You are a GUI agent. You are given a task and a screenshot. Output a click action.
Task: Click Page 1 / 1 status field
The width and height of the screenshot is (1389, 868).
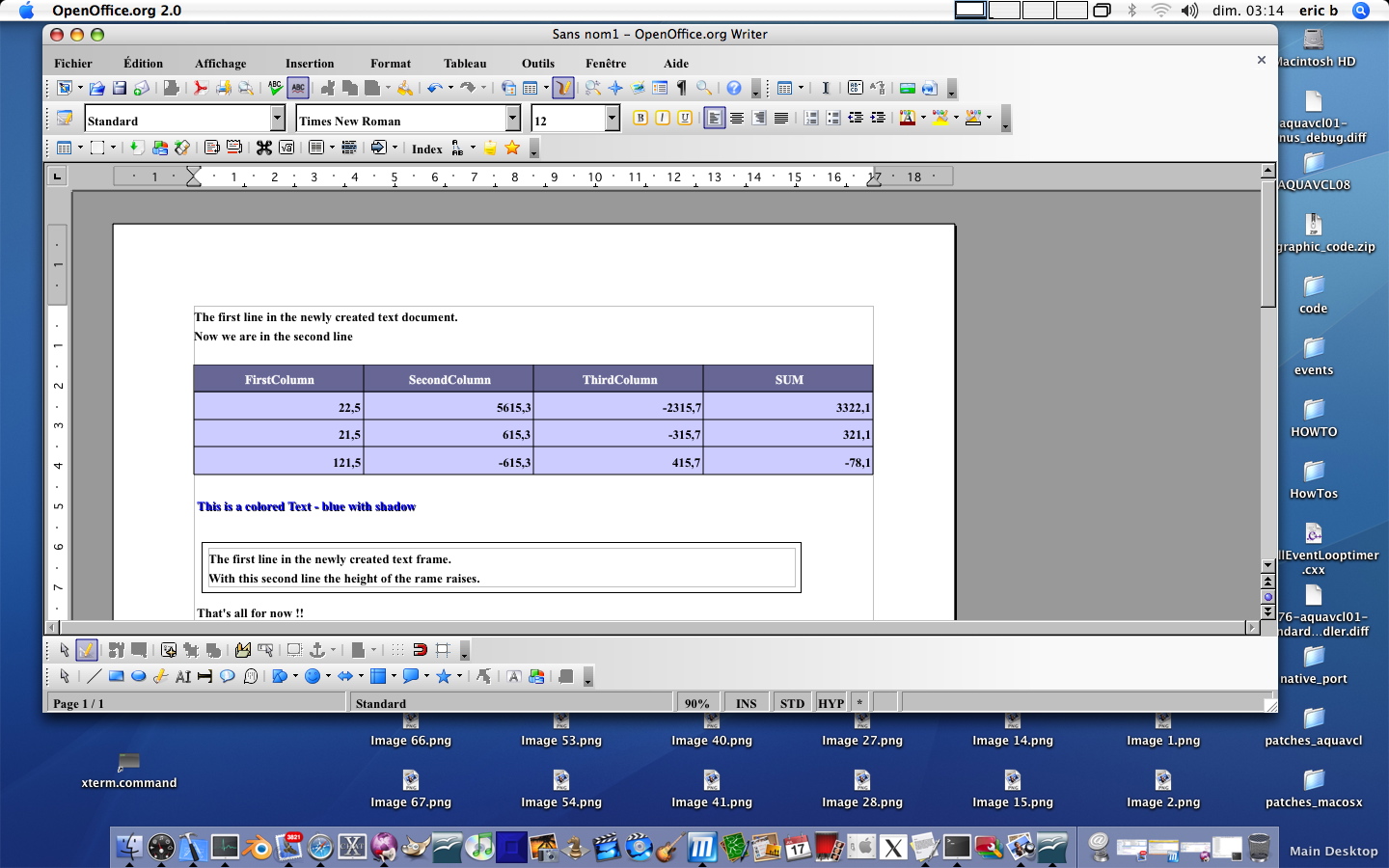pos(196,703)
